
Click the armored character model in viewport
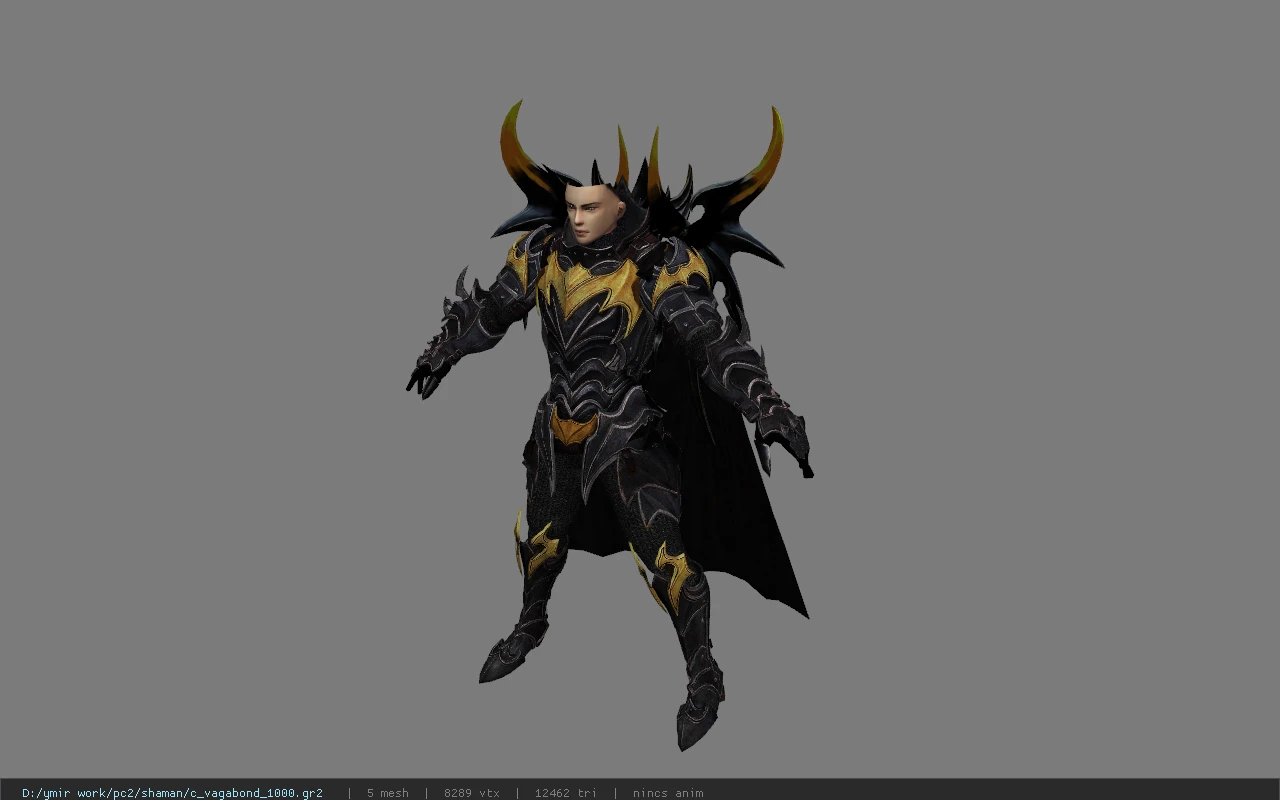pos(610,425)
